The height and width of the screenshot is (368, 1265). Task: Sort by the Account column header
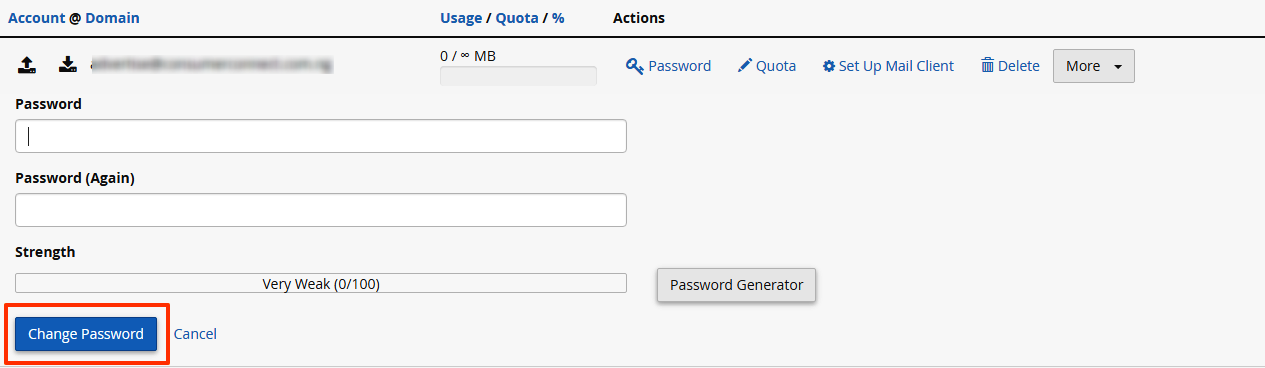click(x=36, y=18)
